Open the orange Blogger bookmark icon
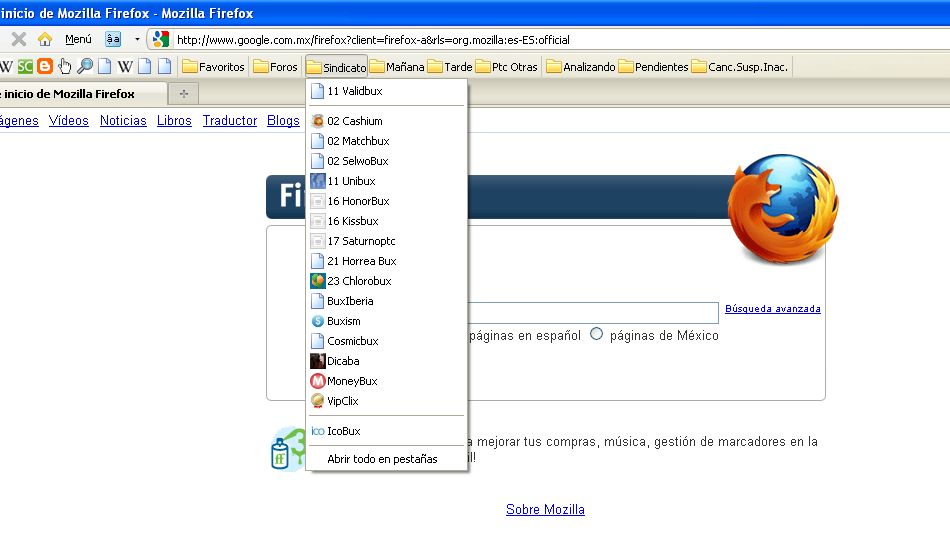The width and height of the screenshot is (950, 547). click(45, 67)
